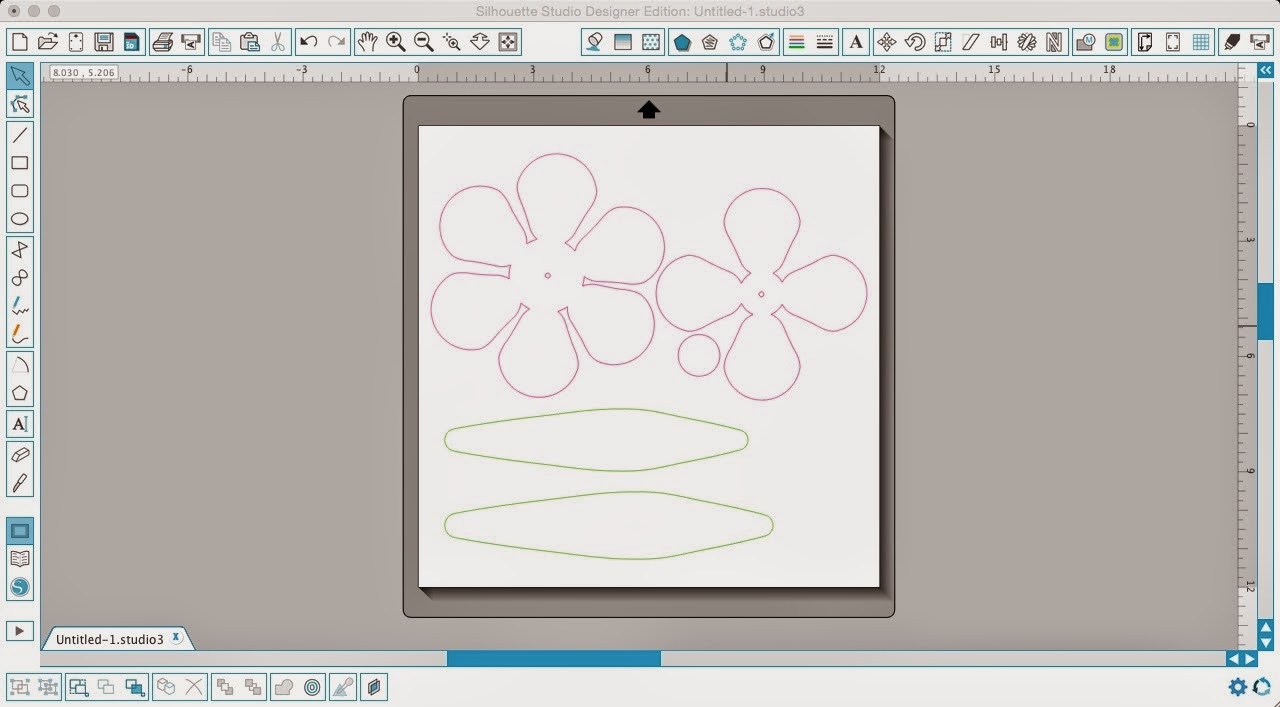Cut selection with the scissors icon
Viewport: 1280px width, 707px height.
[x=278, y=42]
